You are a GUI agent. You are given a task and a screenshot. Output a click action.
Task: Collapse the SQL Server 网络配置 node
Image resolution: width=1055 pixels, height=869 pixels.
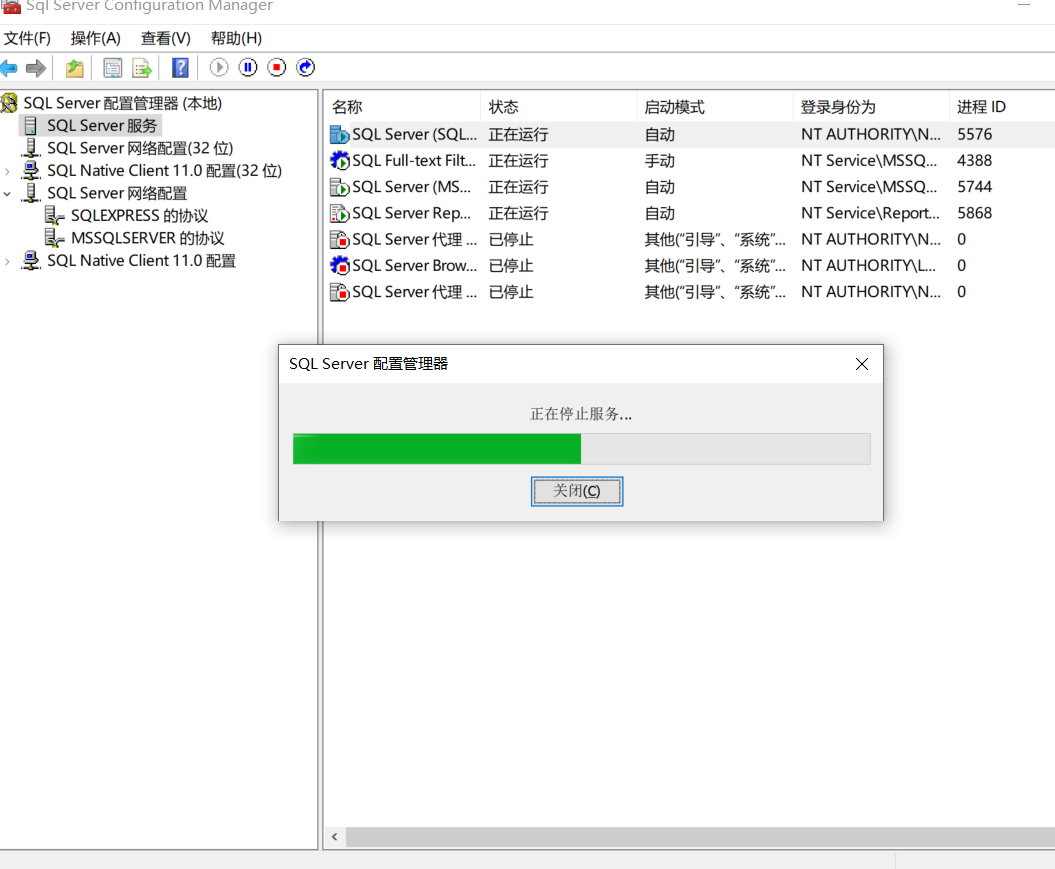(7, 193)
